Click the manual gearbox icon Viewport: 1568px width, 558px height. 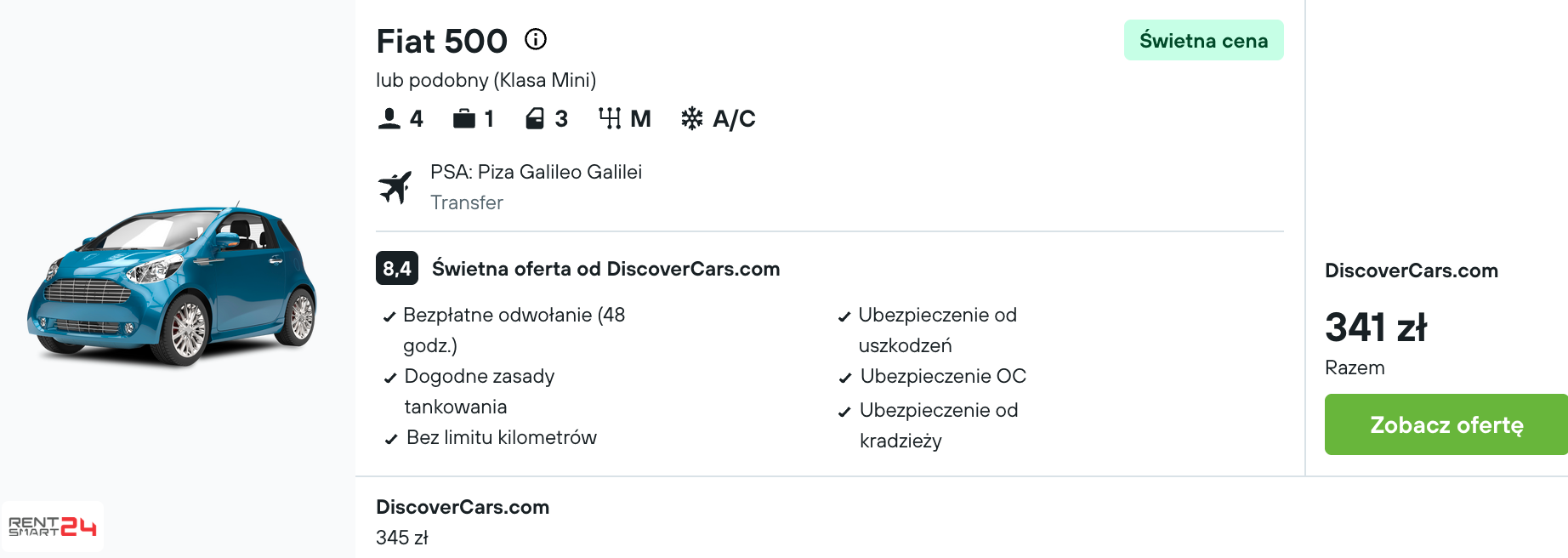coord(610,118)
